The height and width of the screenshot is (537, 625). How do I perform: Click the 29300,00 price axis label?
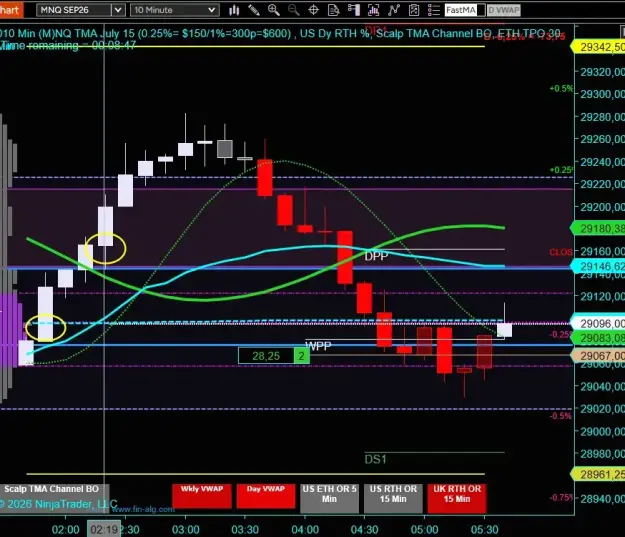(x=602, y=94)
